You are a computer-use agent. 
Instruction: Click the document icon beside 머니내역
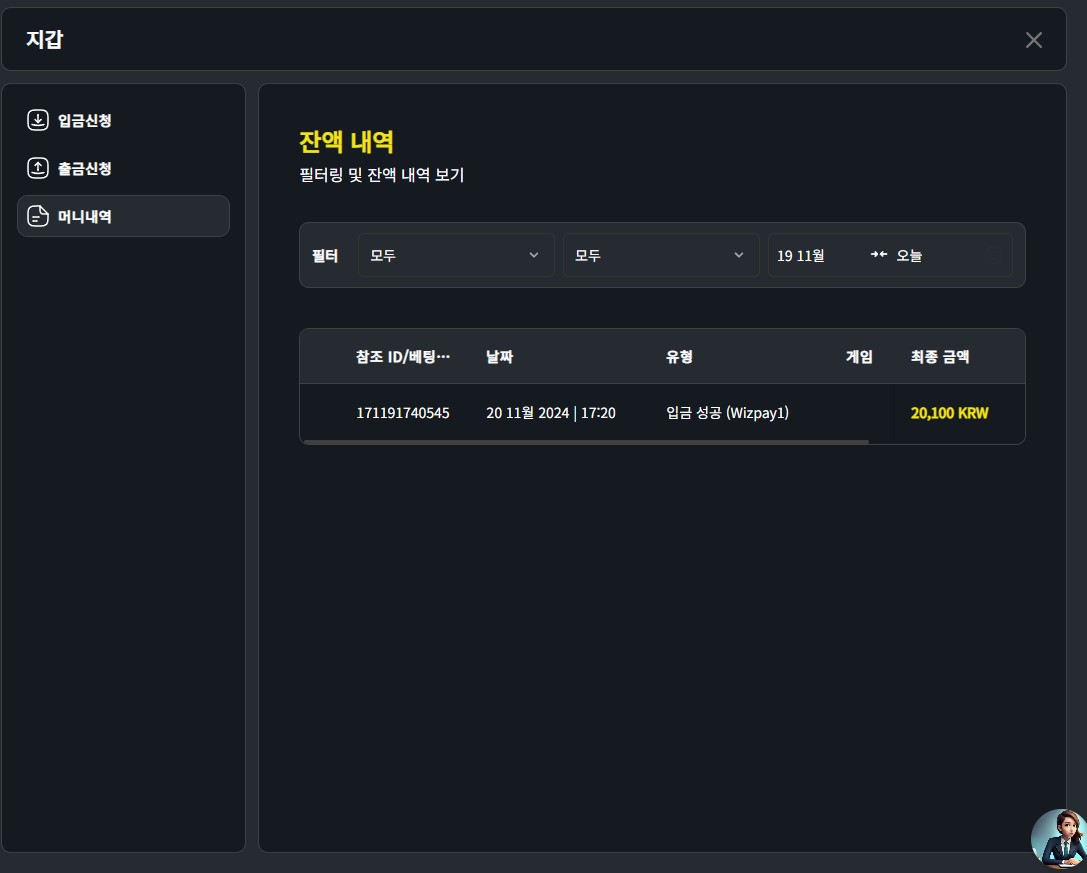[37, 216]
